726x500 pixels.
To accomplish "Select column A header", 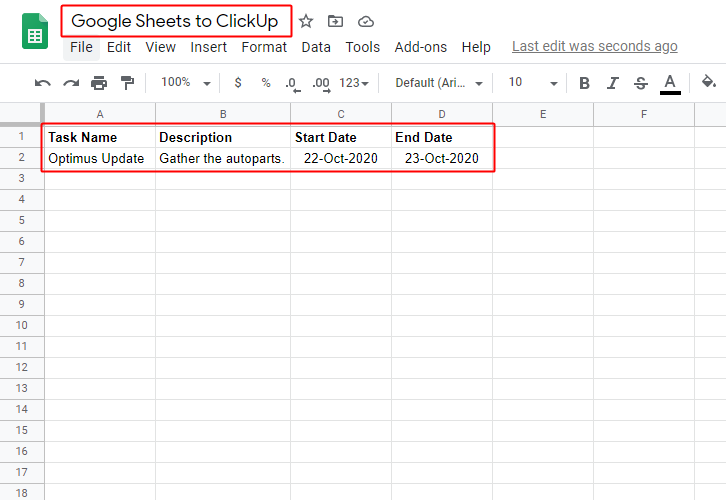I will 100,114.
